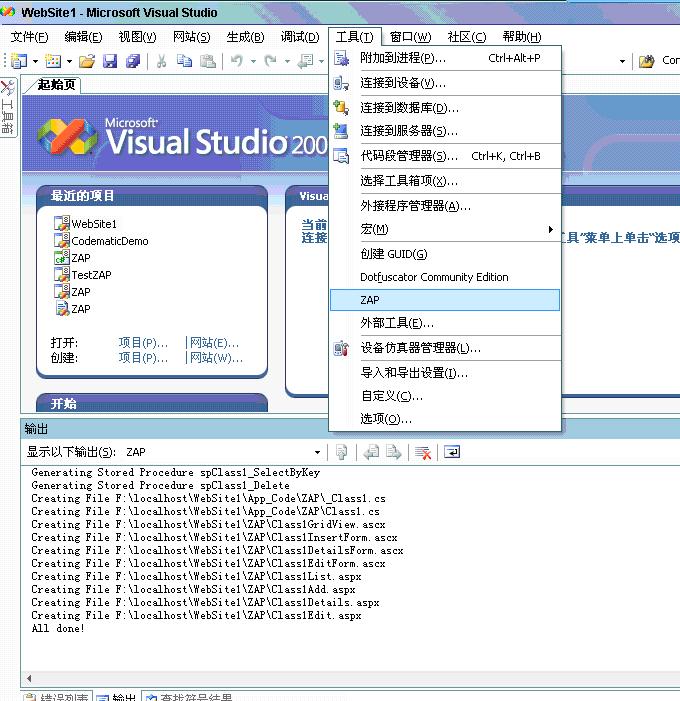Viewport: 680px width, 701px height.
Task: Select 导入和导出设置(I)... menu item
Action: pyautogui.click(x=445, y=373)
